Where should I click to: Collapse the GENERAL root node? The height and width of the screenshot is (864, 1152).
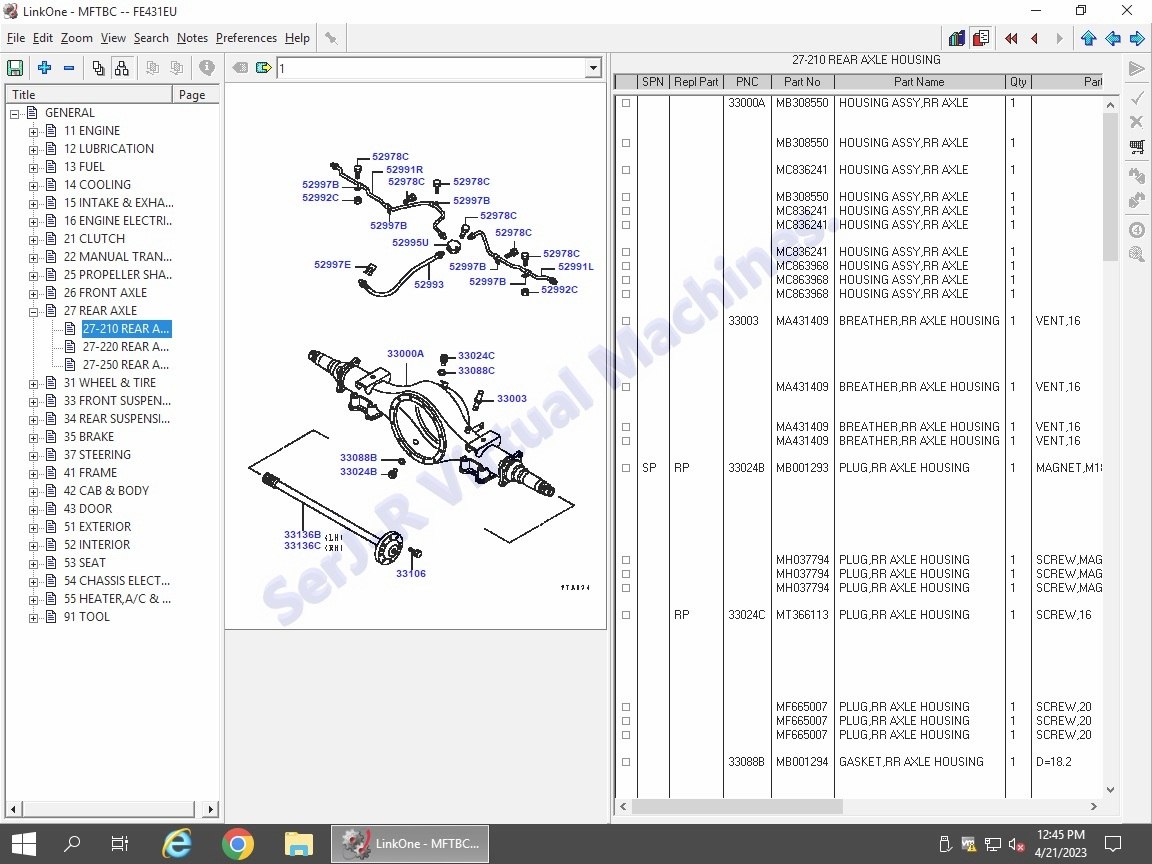pyautogui.click(x=14, y=114)
